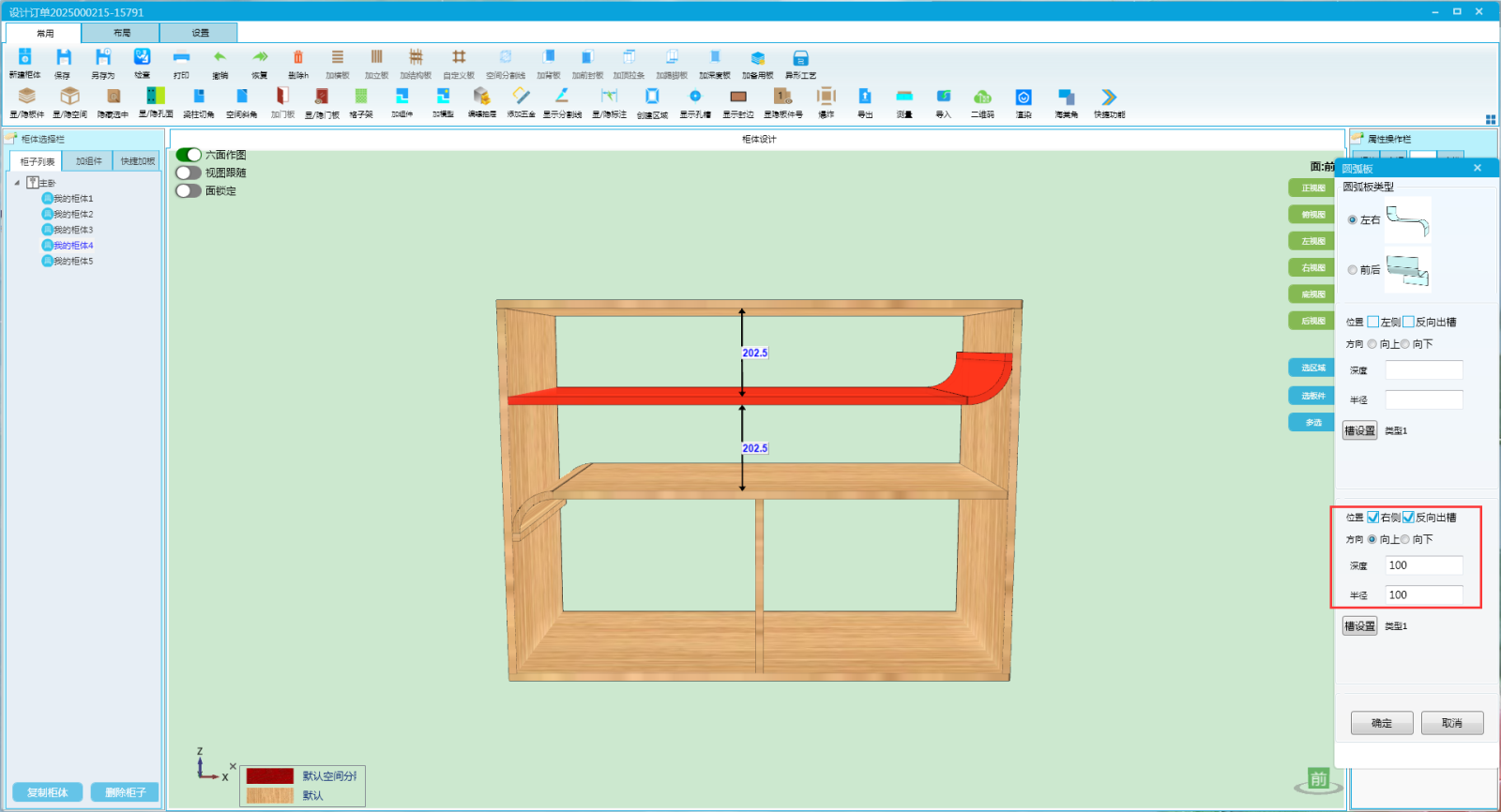
Task: Switch to the 布局 ribbon tab
Action: click(121, 33)
